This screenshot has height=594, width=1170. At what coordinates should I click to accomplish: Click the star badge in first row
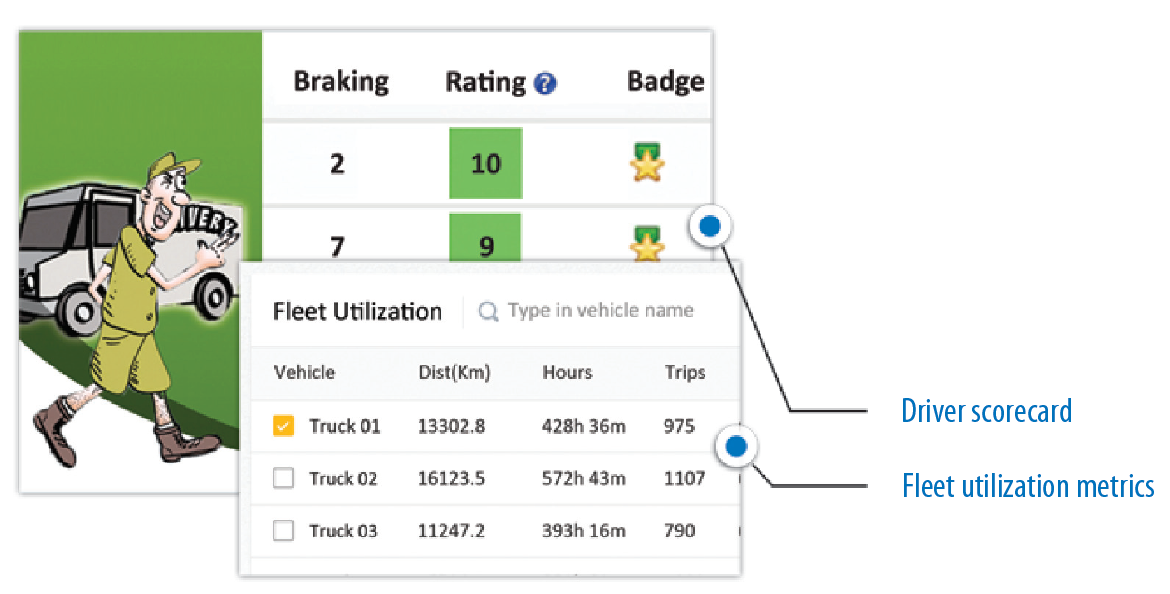pos(647,162)
